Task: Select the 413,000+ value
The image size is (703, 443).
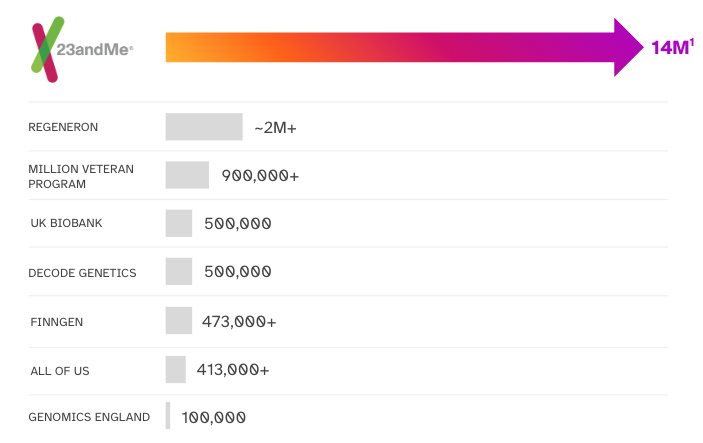Action: point(233,370)
